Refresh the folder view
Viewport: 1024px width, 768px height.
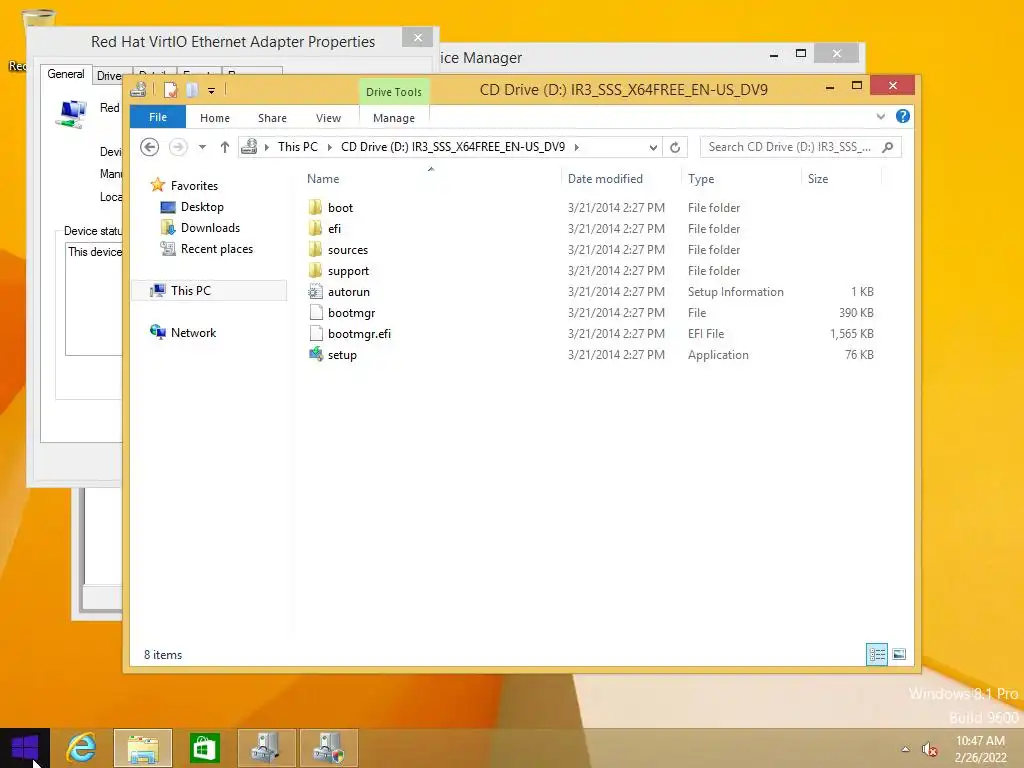click(675, 148)
